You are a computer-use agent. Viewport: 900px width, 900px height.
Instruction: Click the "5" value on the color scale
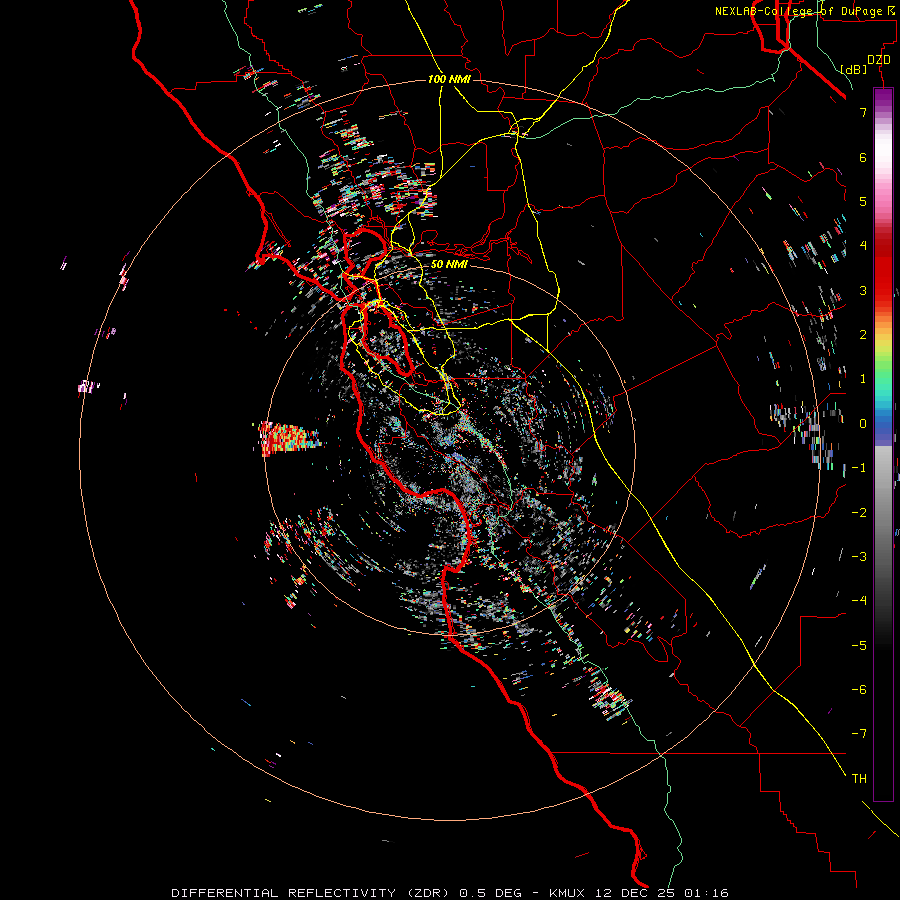863,201
